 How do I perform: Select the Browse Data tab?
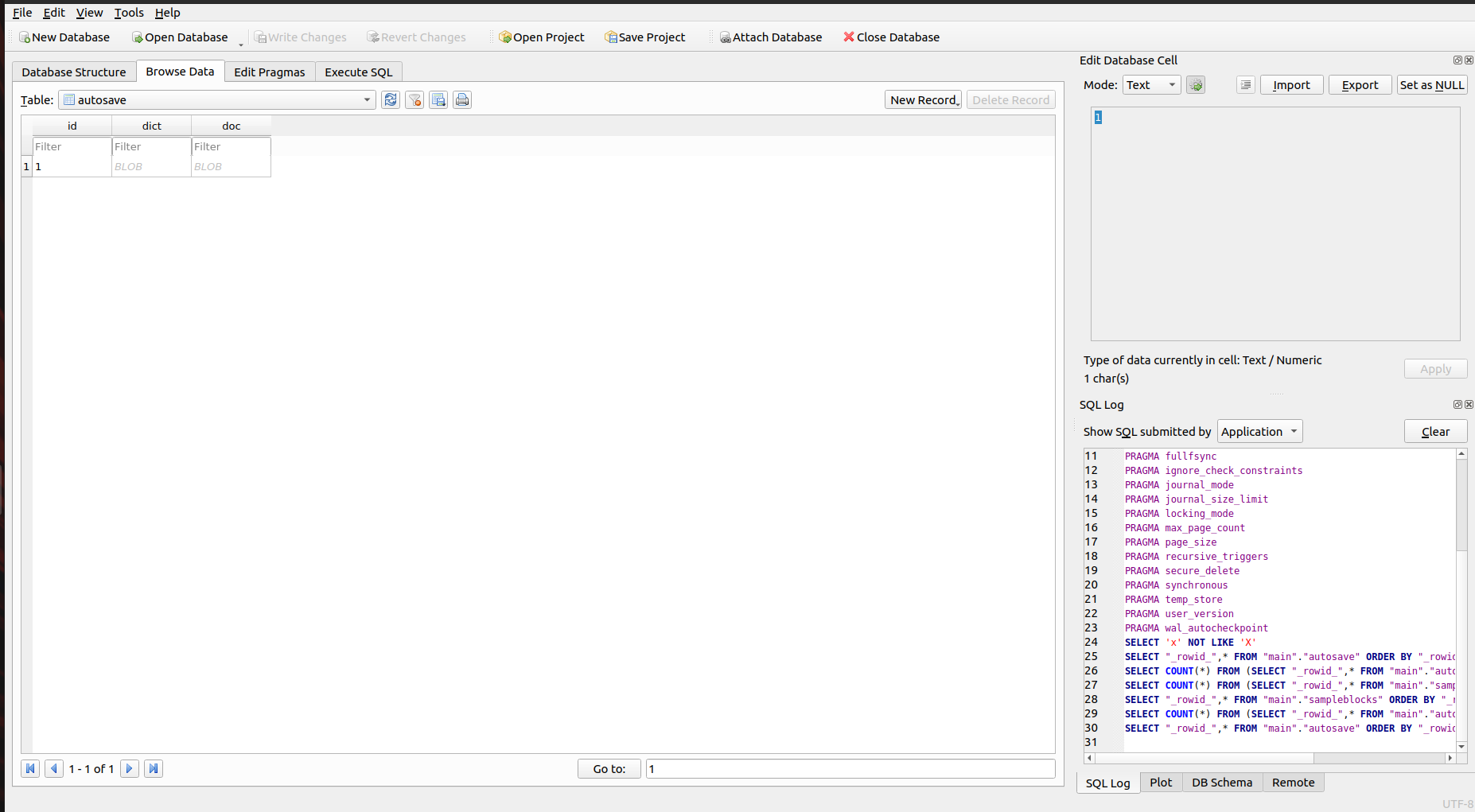tap(180, 71)
